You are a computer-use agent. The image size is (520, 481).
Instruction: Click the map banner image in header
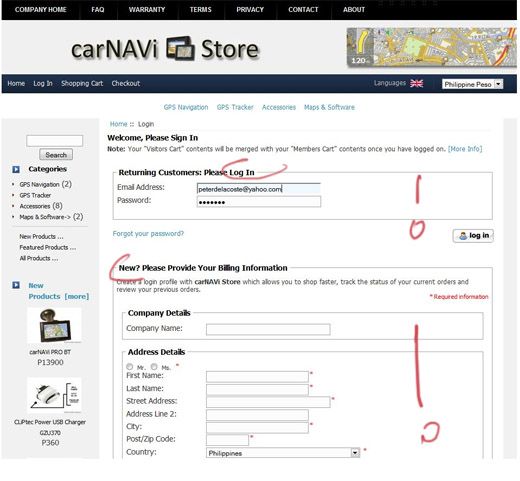431,47
